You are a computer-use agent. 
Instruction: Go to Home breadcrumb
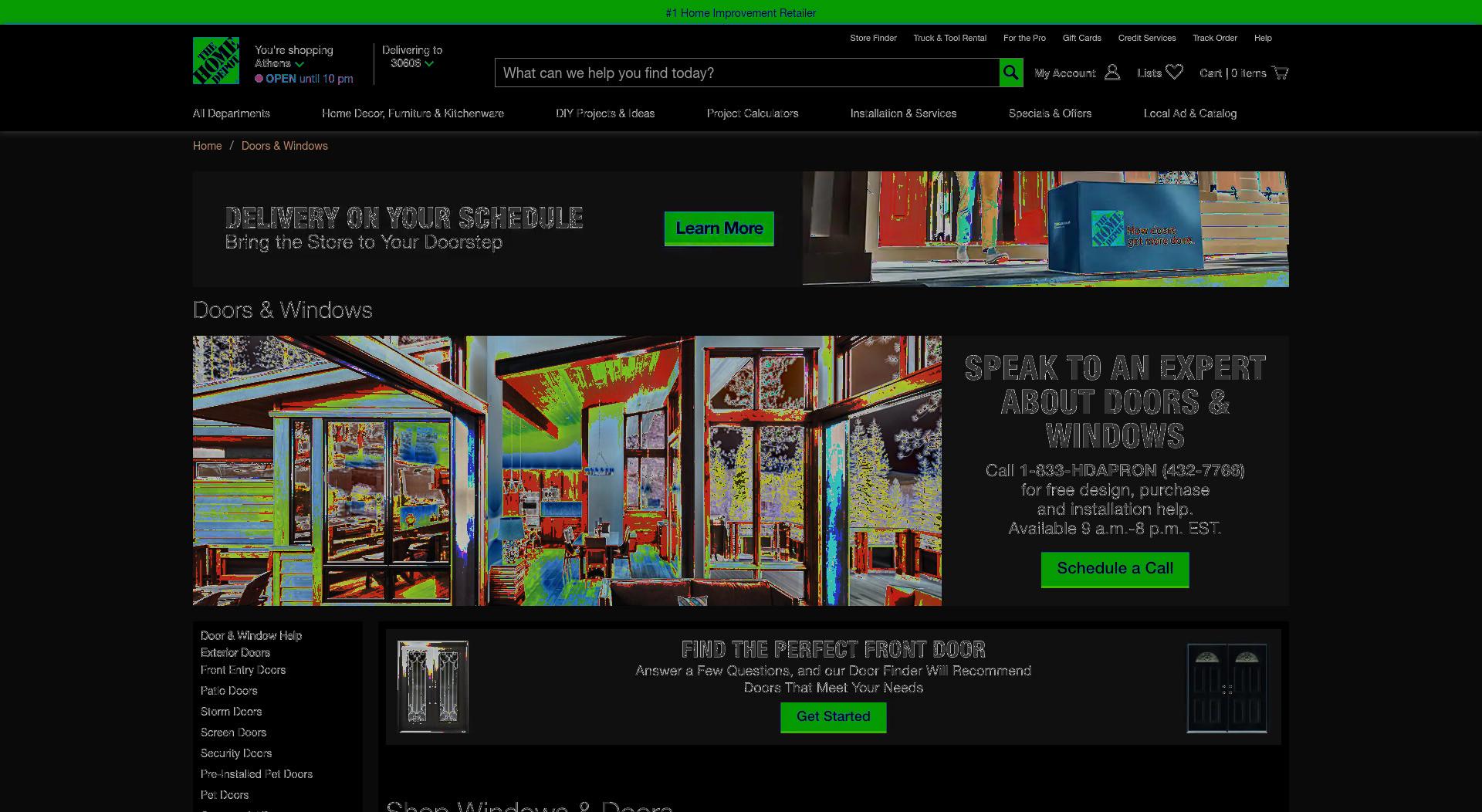coord(207,146)
